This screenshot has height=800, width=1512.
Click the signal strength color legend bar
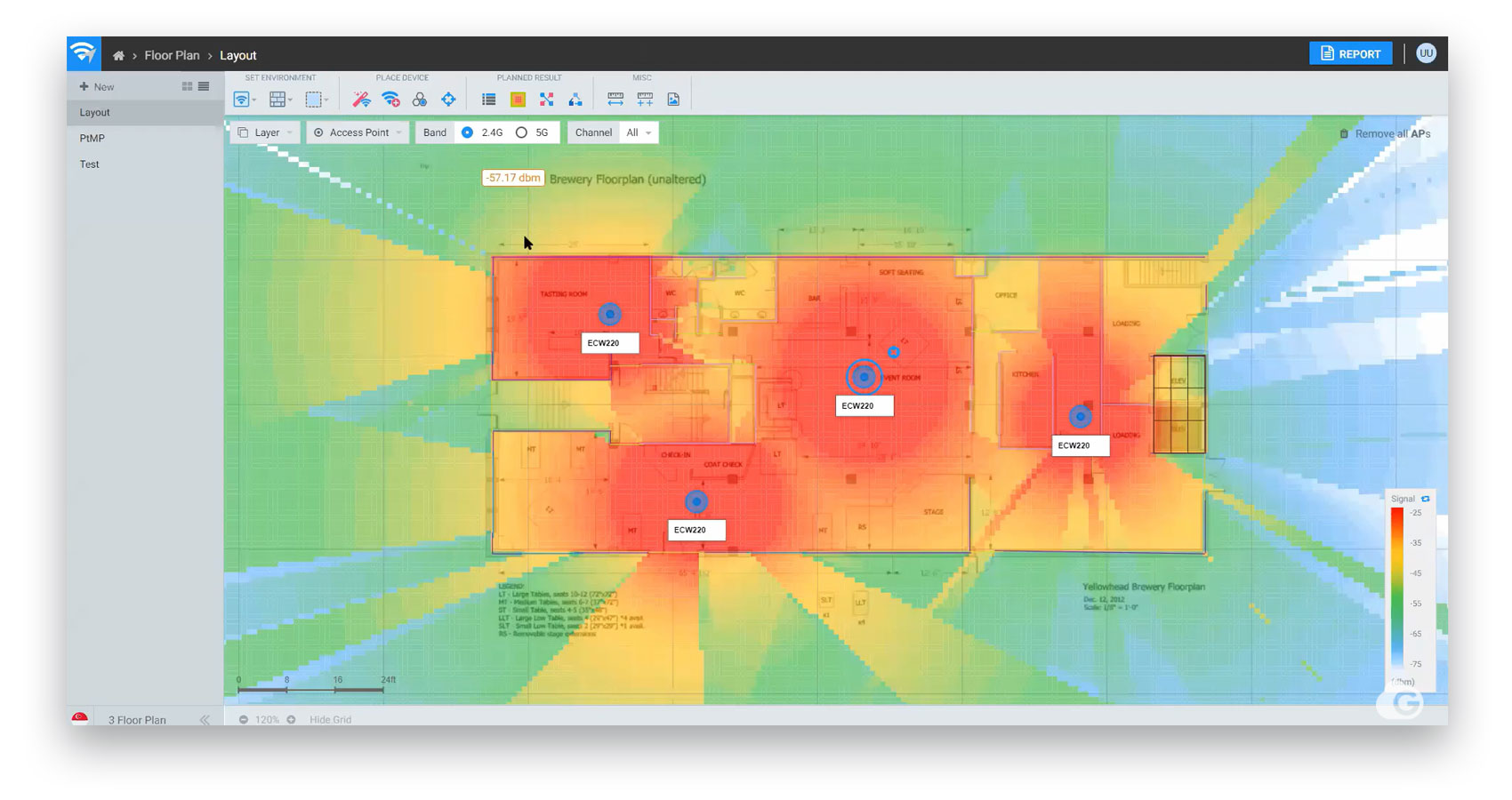1397,588
